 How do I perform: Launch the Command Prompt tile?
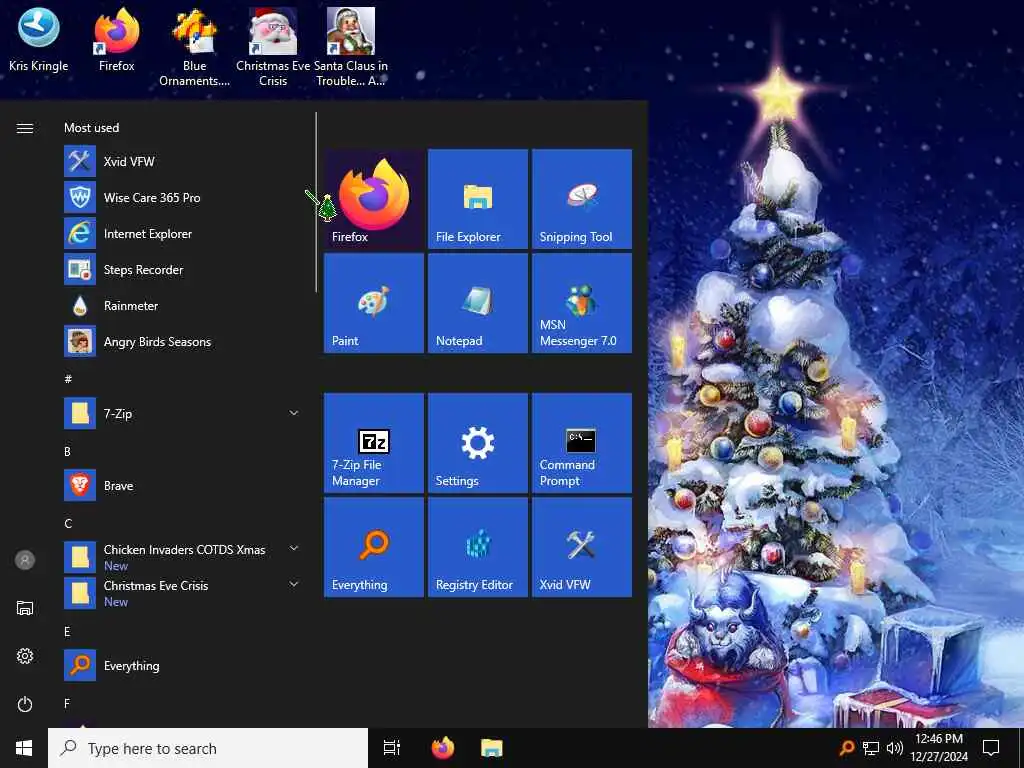(582, 443)
